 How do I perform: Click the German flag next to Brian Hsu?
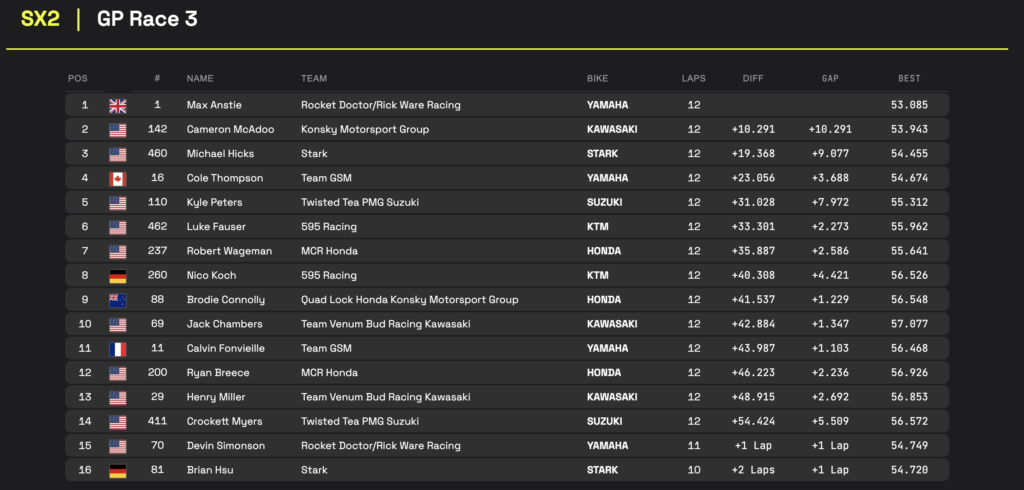[x=118, y=471]
